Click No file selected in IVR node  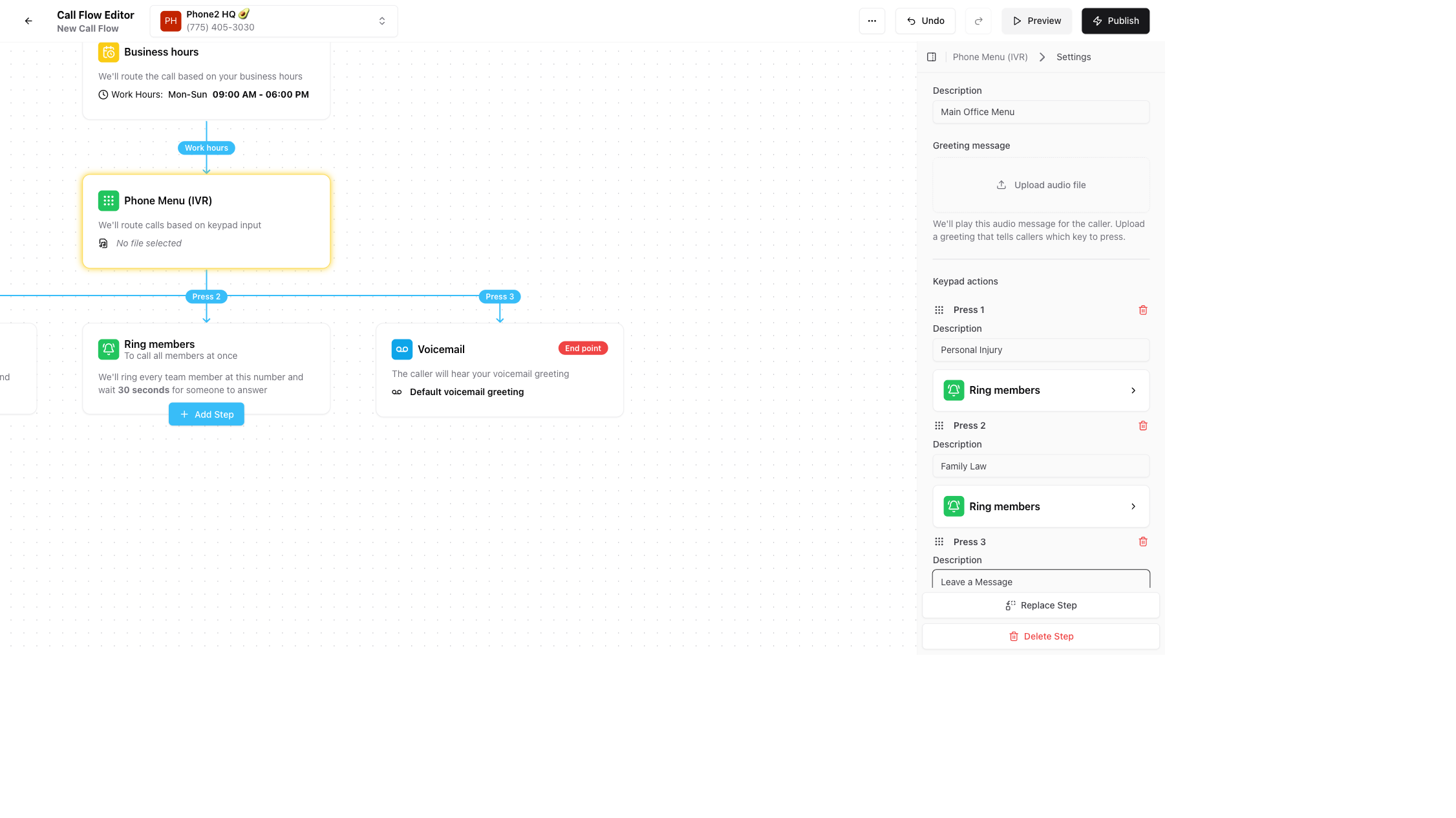pyautogui.click(x=149, y=243)
